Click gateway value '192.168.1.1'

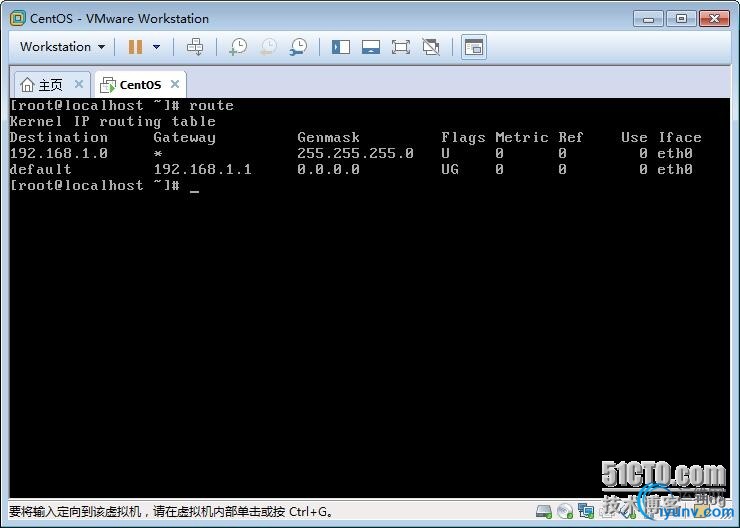pos(203,169)
